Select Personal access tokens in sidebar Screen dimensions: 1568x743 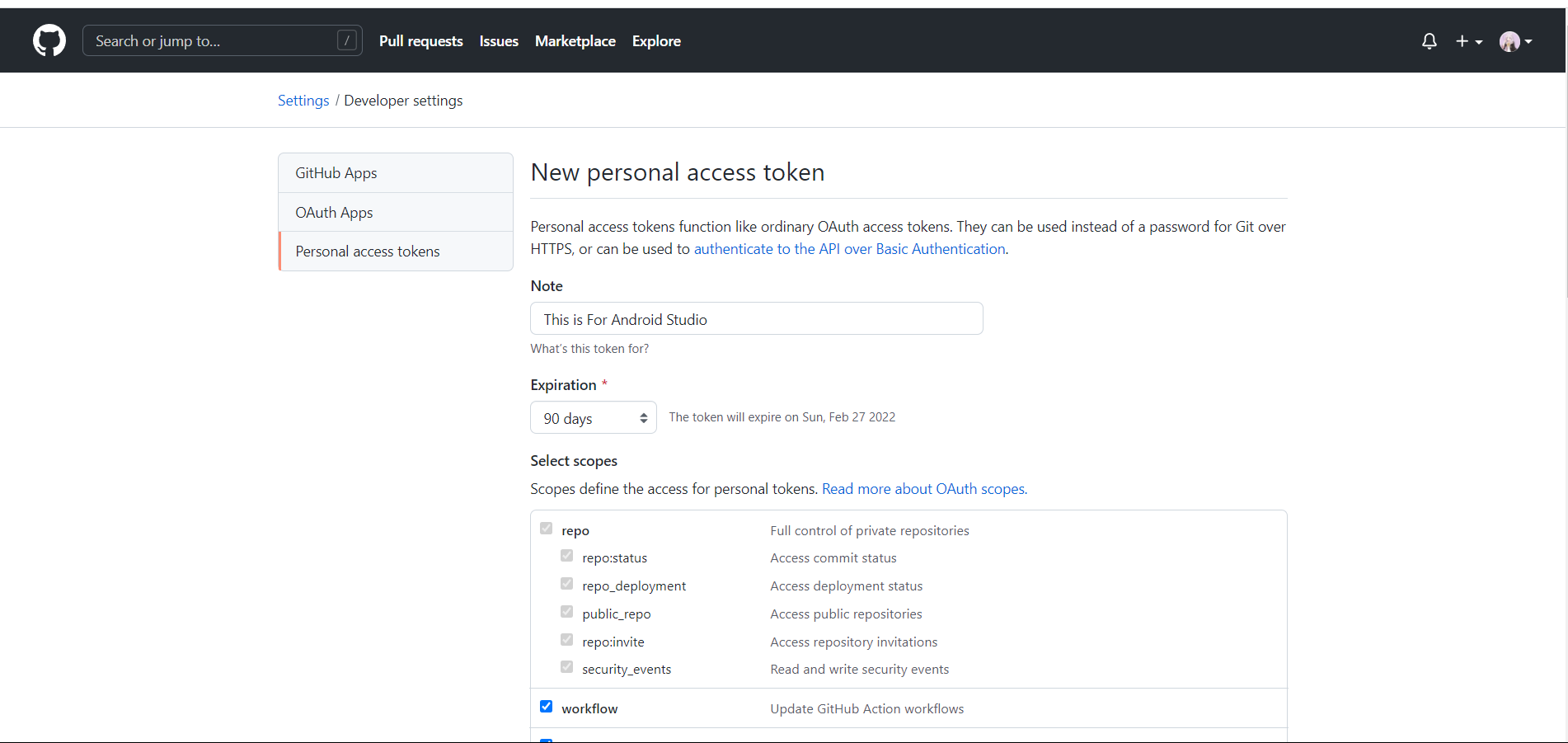(368, 251)
